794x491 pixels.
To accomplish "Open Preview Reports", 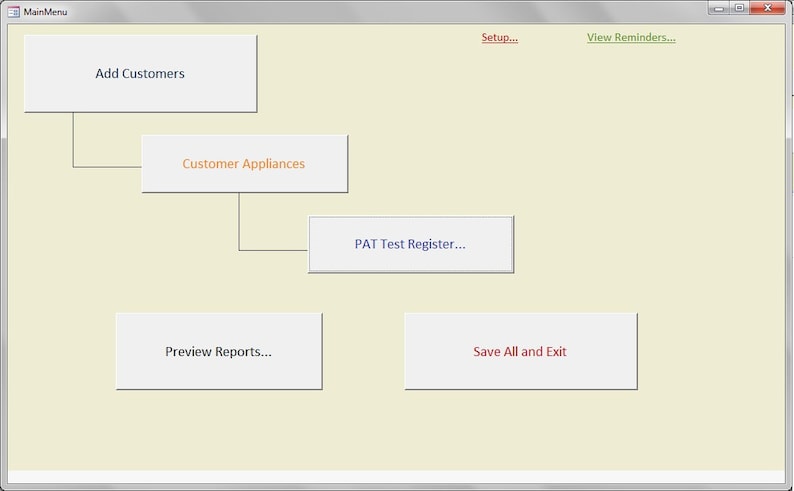I will (x=219, y=351).
